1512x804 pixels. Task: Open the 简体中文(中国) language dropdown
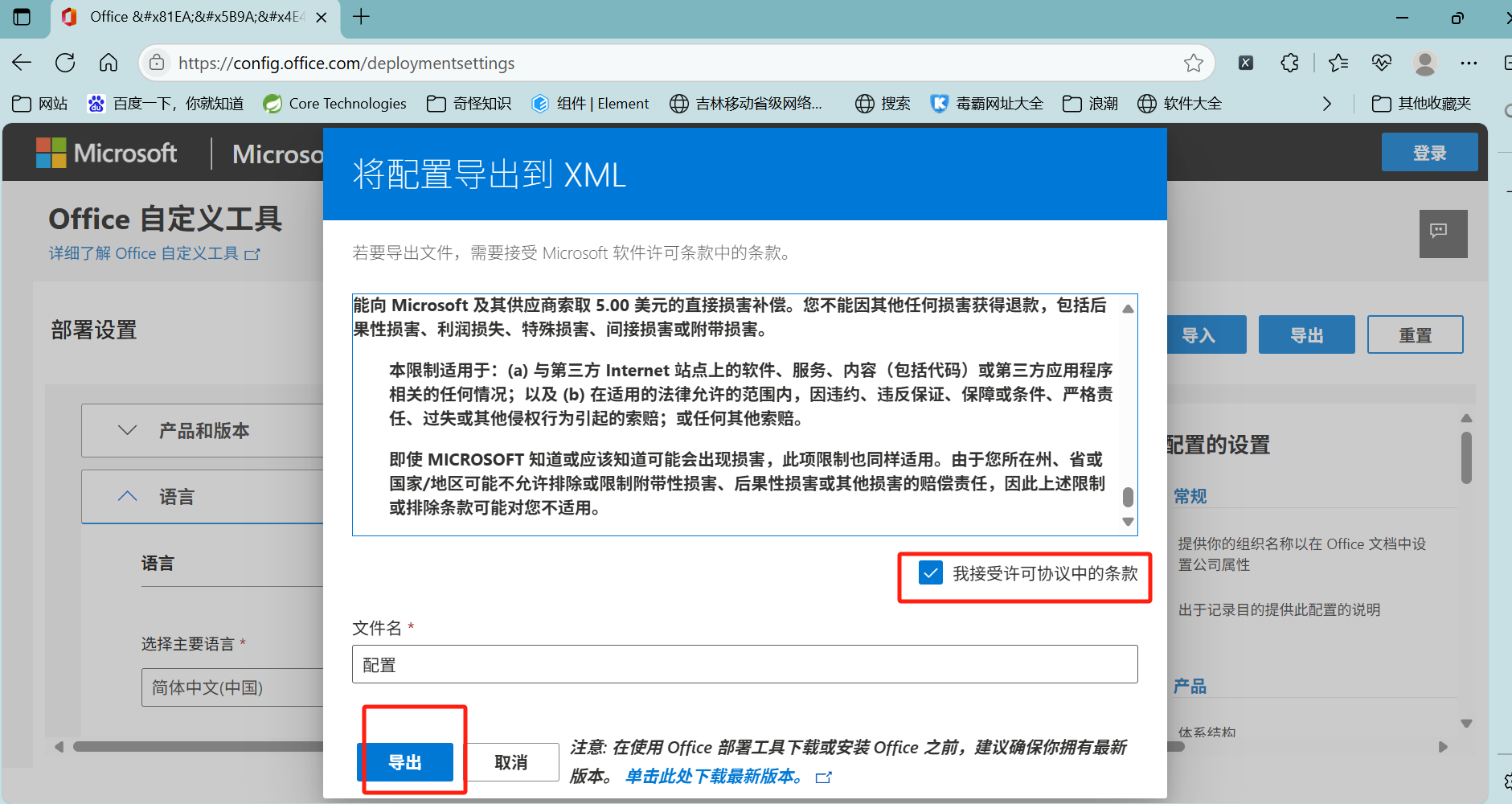point(233,687)
